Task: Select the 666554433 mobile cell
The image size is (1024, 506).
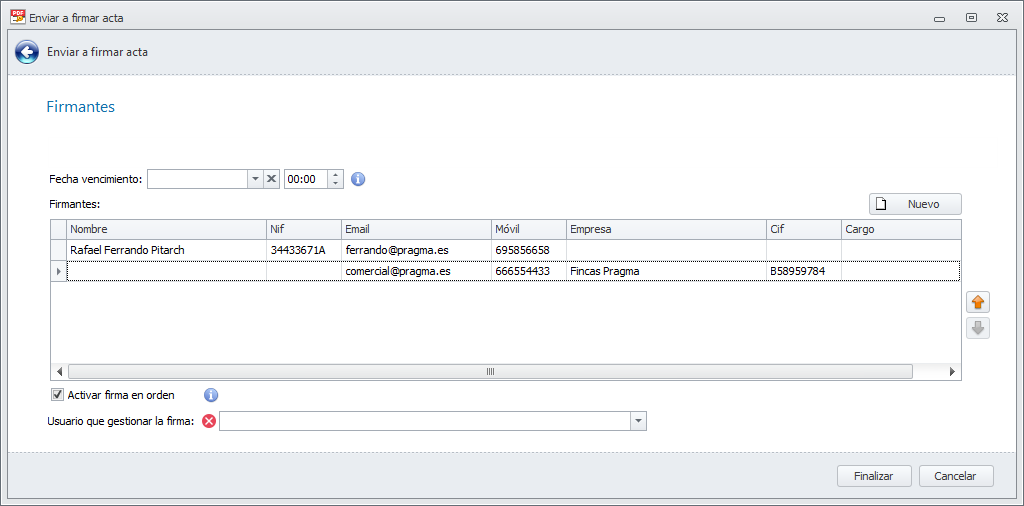Action: click(x=528, y=271)
